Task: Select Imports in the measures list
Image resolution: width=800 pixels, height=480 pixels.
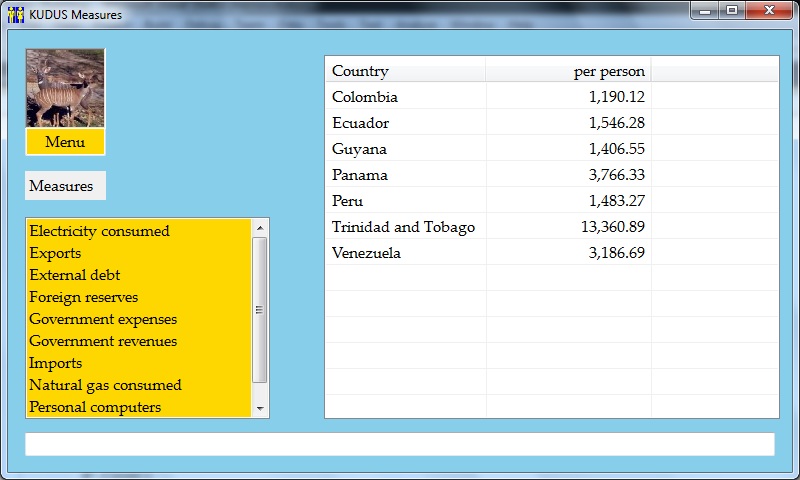Action: click(56, 363)
